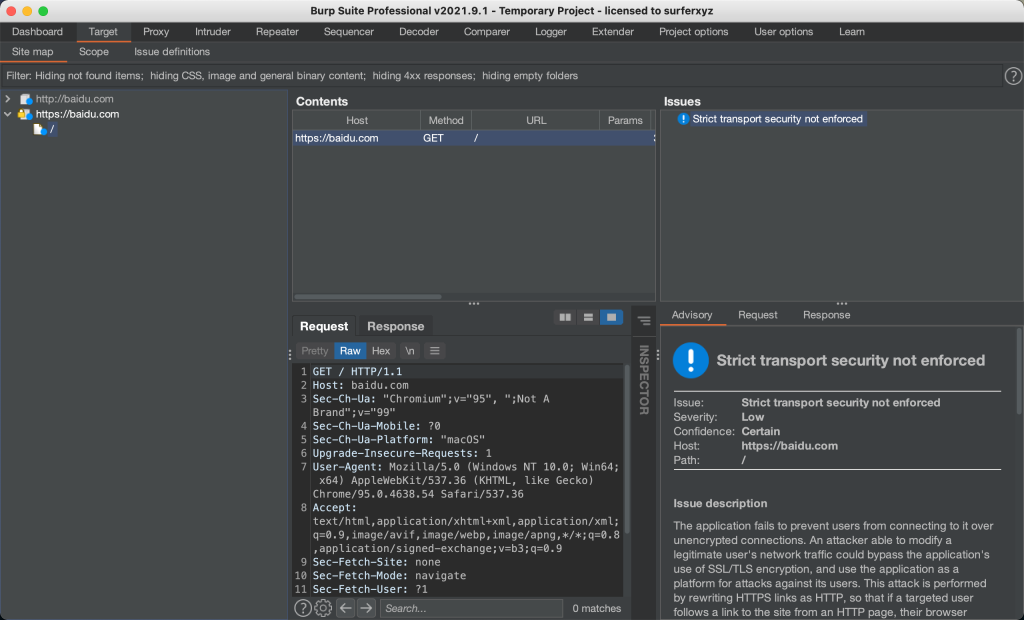Sort contents by Method column header

[x=446, y=120]
